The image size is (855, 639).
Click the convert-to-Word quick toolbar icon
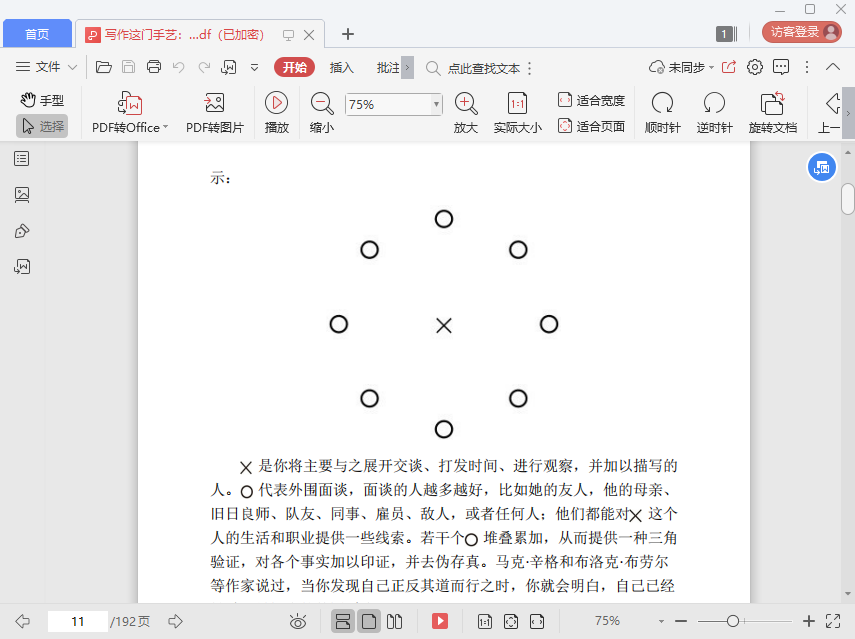(x=228, y=67)
